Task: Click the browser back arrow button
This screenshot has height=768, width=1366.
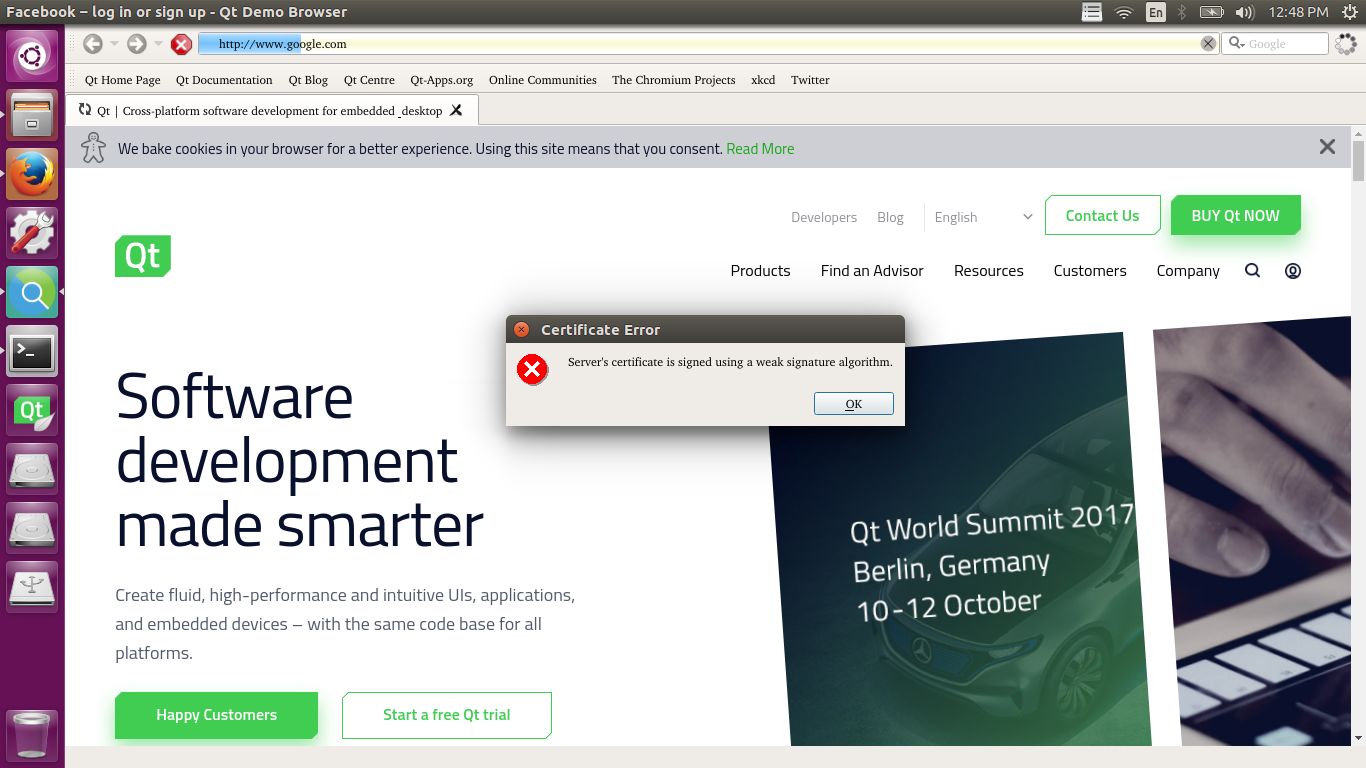Action: [93, 44]
